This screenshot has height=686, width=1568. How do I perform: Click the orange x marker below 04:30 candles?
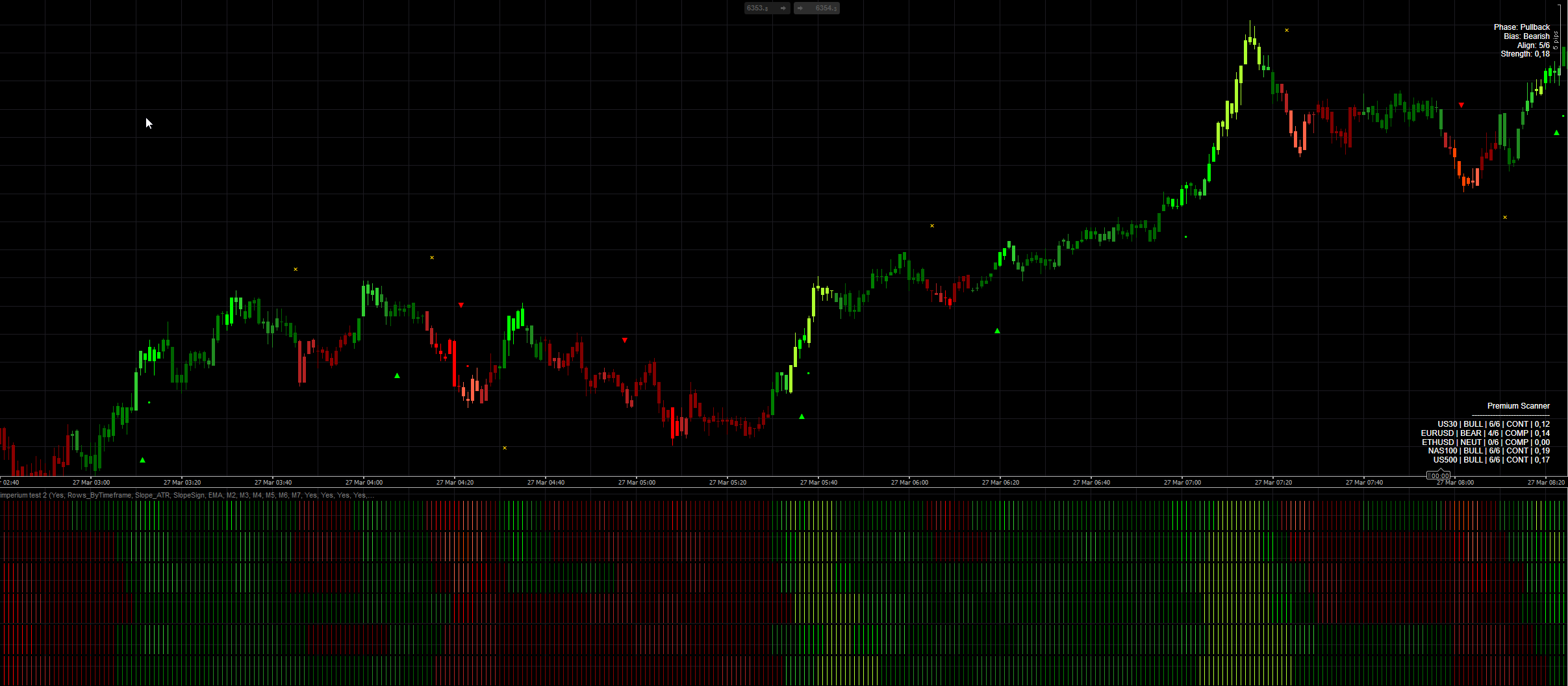click(x=505, y=448)
